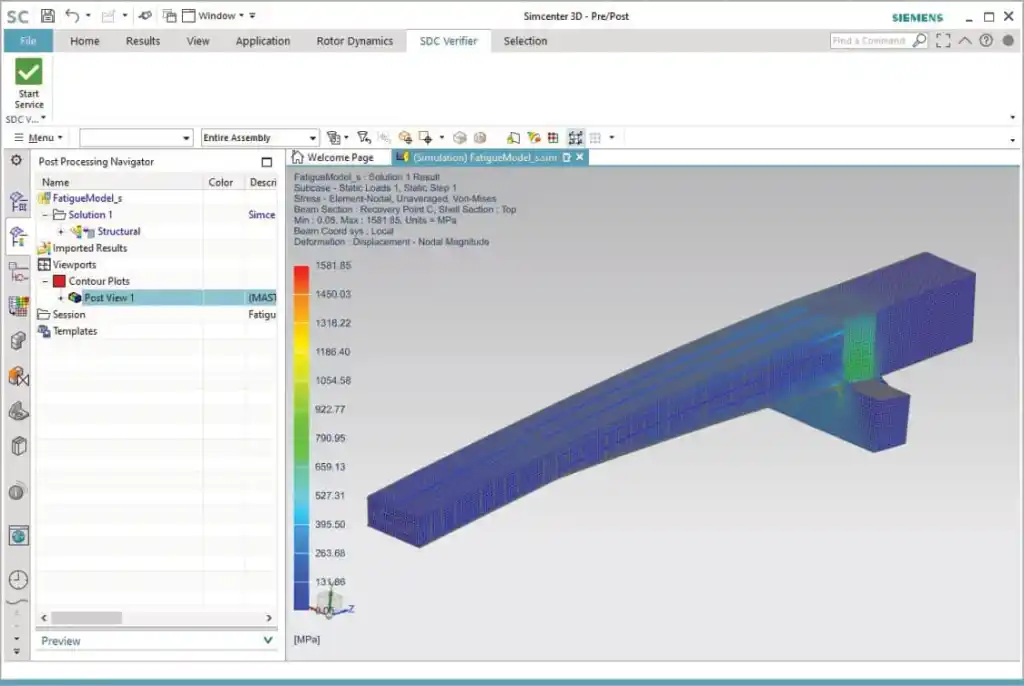Image resolution: width=1024 pixels, height=686 pixels.
Task: Collapse the Solution 1 node
Action: point(45,215)
